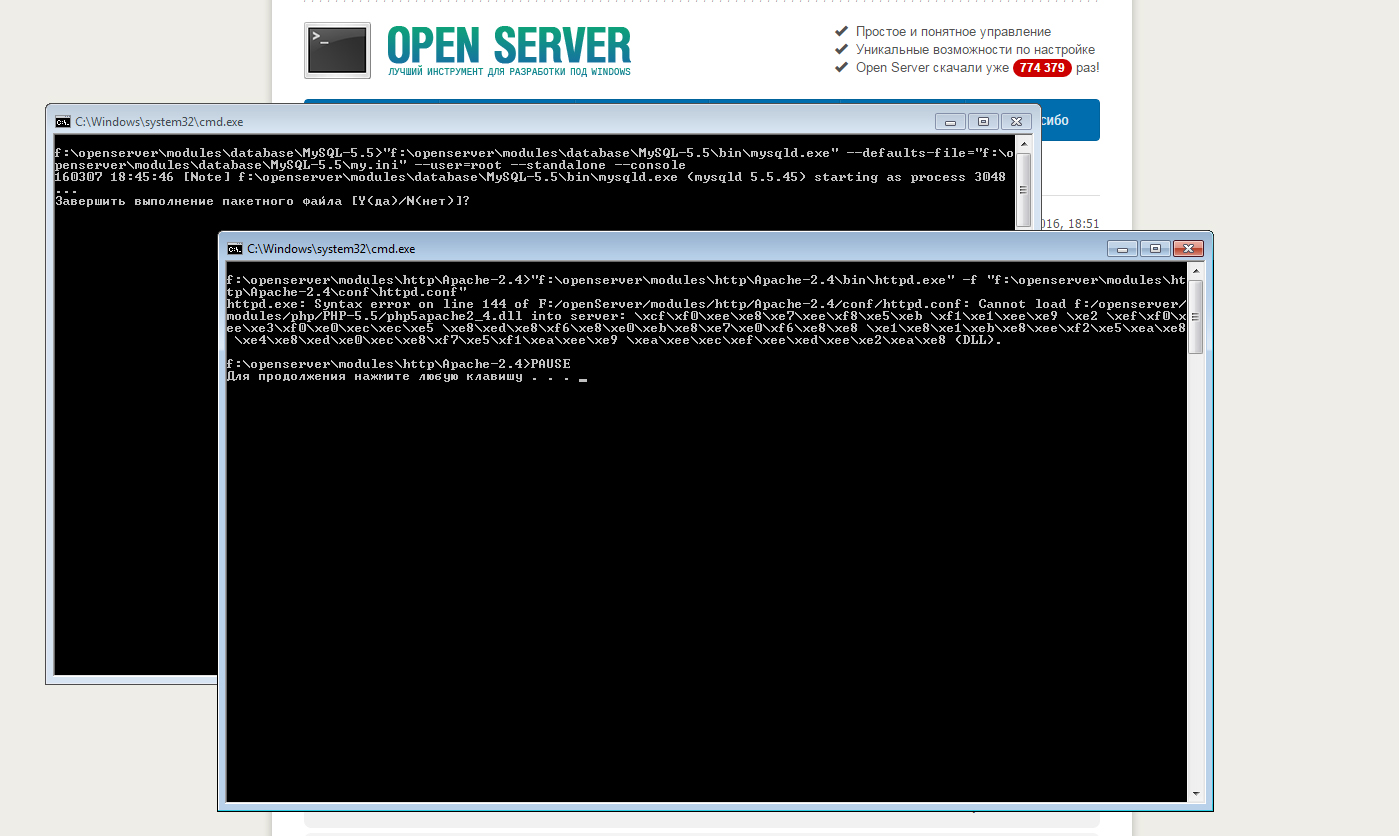The height and width of the screenshot is (836, 1399).
Task: Click the Open Server terminal logo icon
Action: (337, 50)
